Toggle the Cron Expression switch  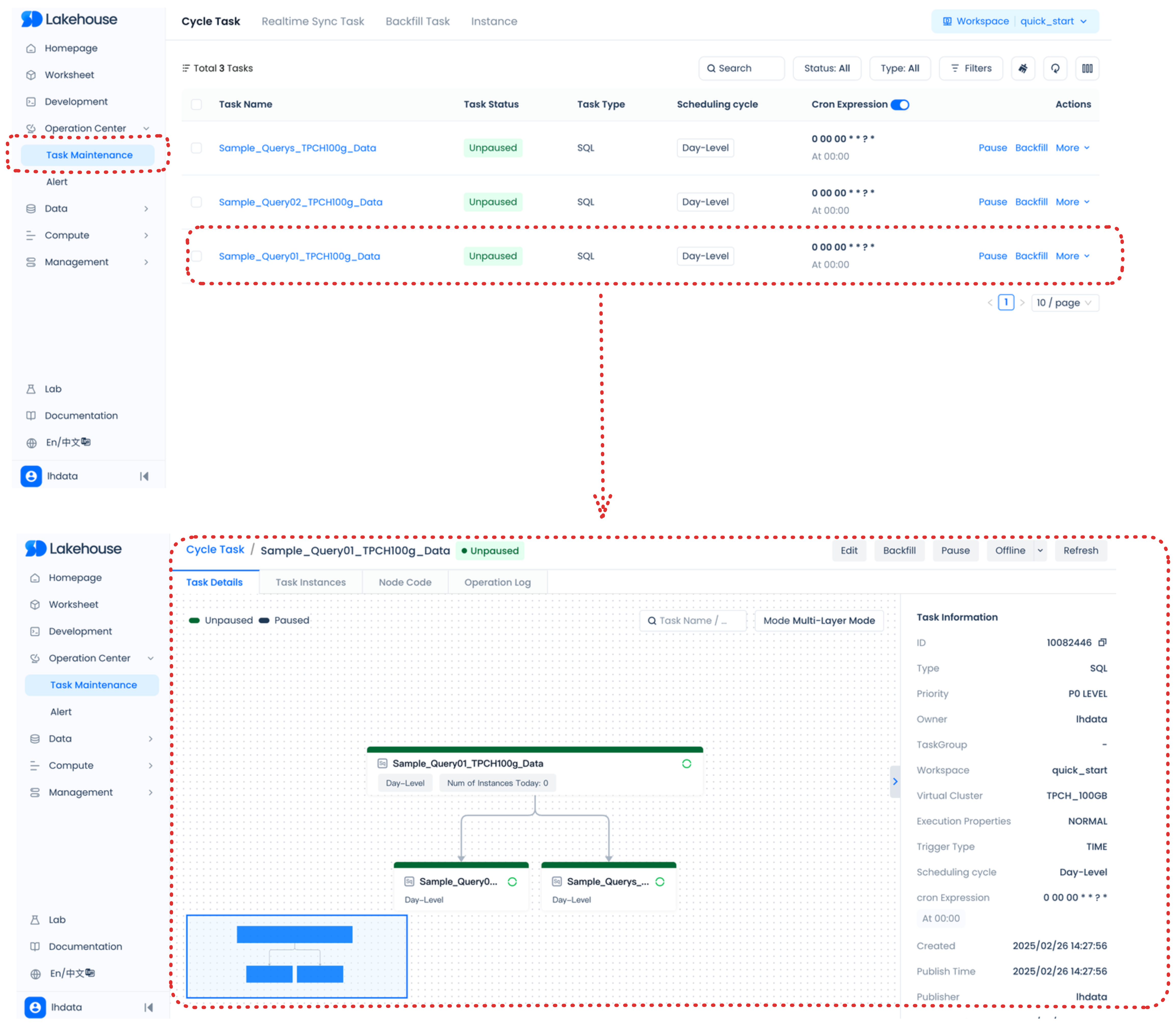pos(900,105)
